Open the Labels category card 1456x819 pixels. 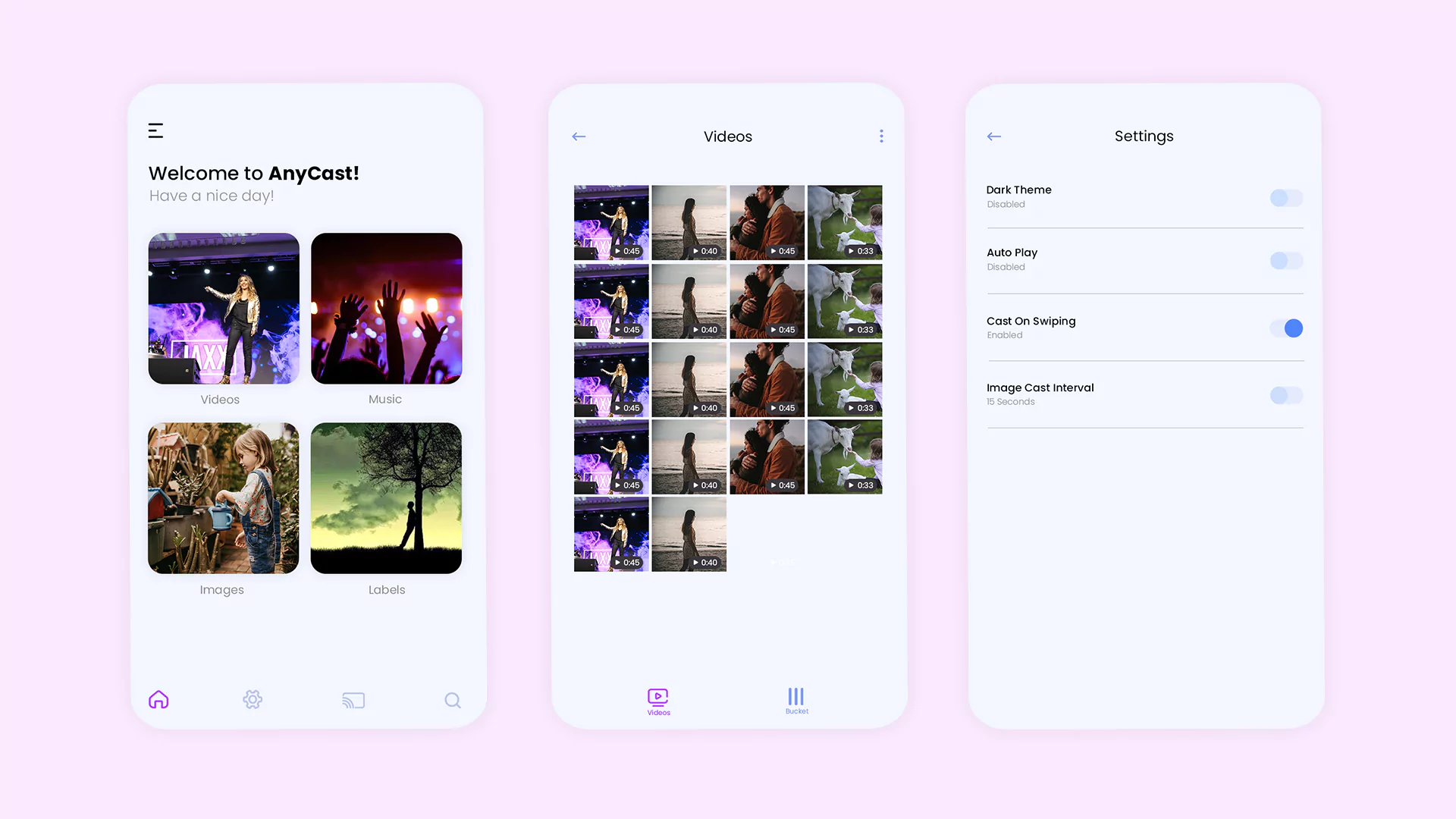coord(386,497)
